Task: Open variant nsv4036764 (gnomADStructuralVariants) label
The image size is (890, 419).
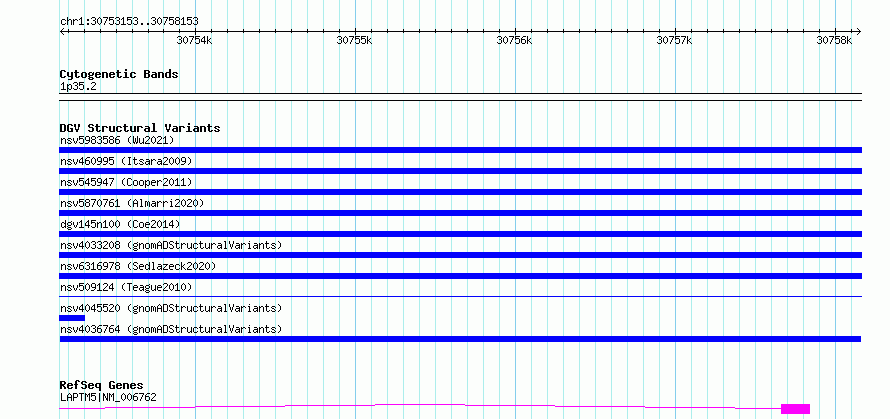Action: 171,329
